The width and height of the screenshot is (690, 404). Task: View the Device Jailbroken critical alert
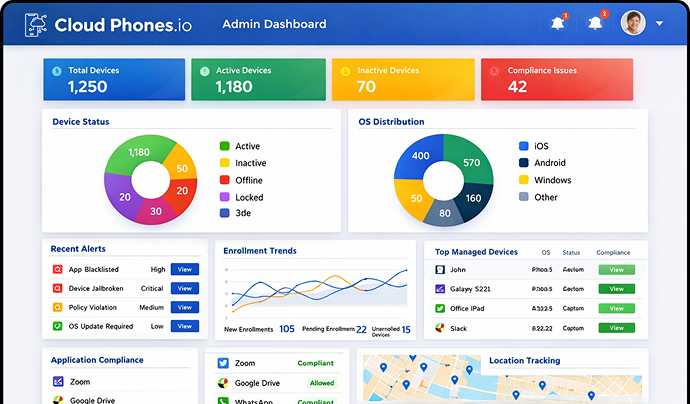(185, 288)
